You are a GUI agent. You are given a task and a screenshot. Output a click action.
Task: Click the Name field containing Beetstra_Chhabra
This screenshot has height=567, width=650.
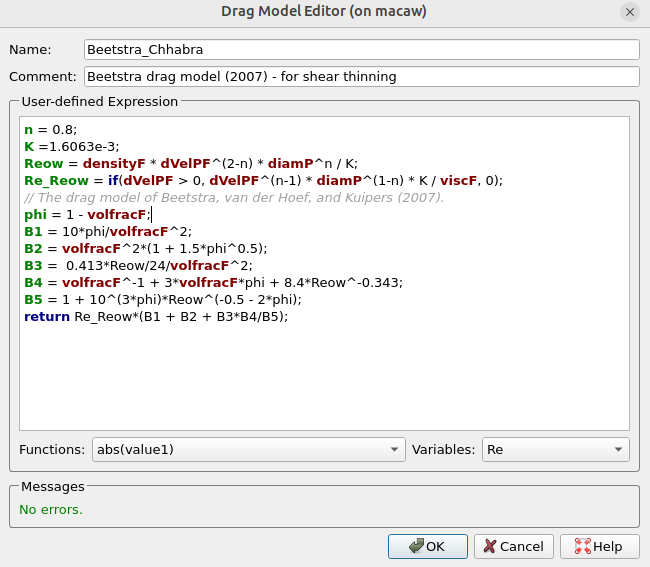(x=360, y=50)
